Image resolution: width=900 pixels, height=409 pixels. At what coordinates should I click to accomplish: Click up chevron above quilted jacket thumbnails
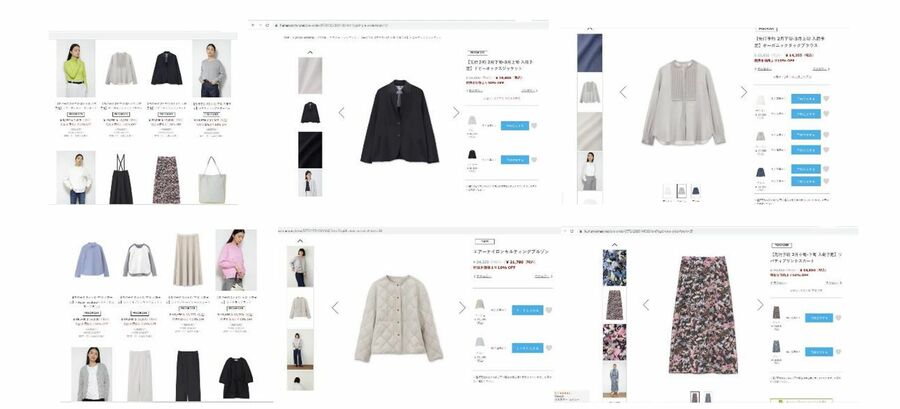point(300,241)
